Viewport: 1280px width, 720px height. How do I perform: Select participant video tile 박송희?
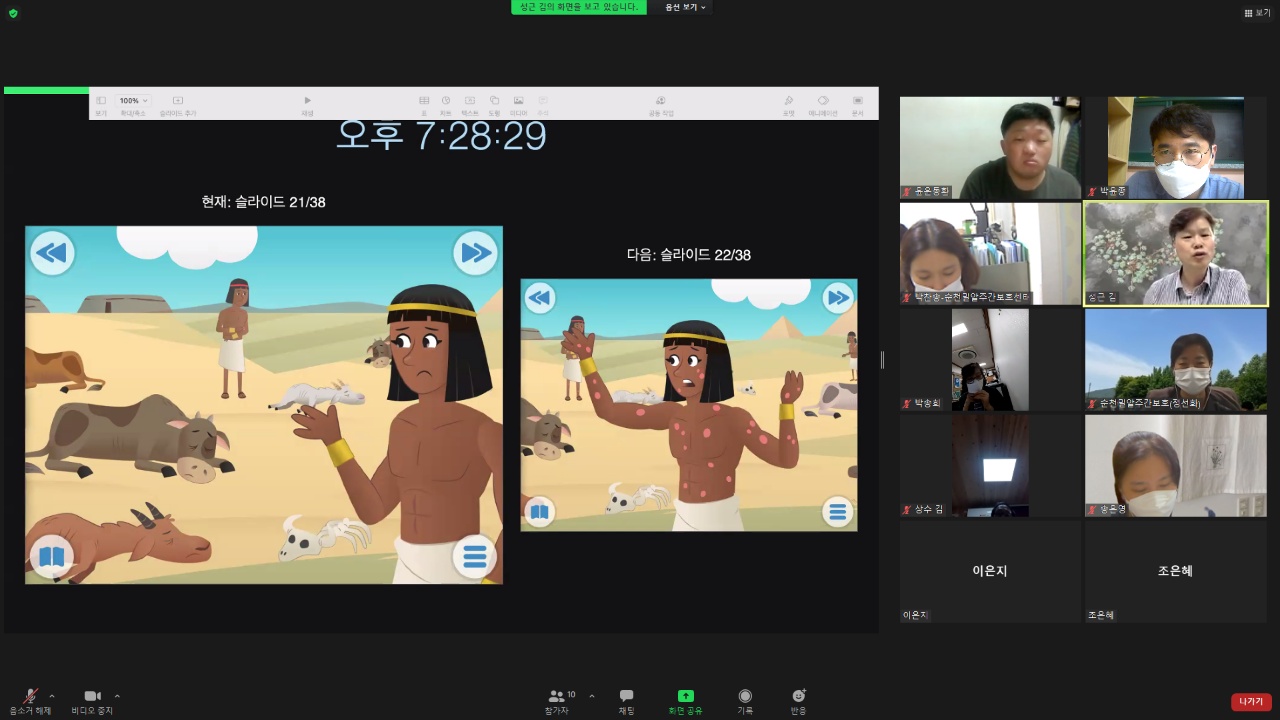pos(990,360)
